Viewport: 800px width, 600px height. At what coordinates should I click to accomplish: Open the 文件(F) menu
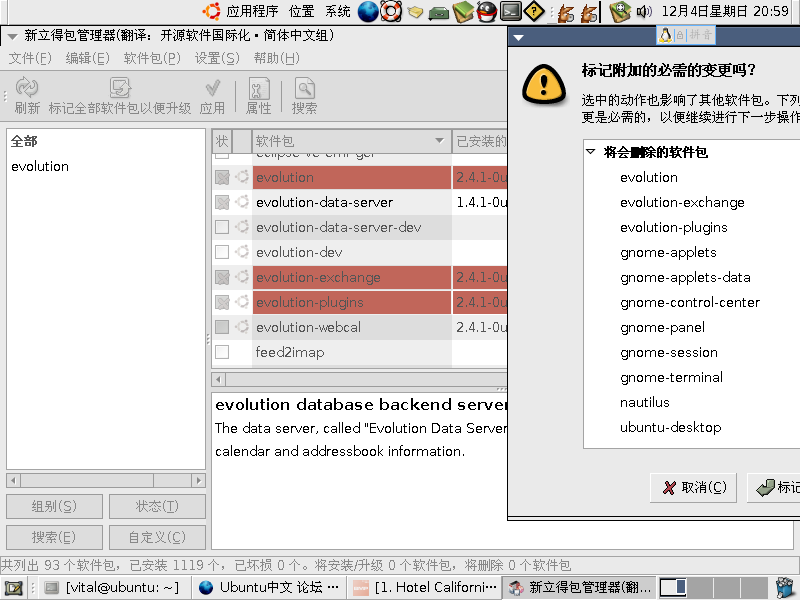point(30,58)
